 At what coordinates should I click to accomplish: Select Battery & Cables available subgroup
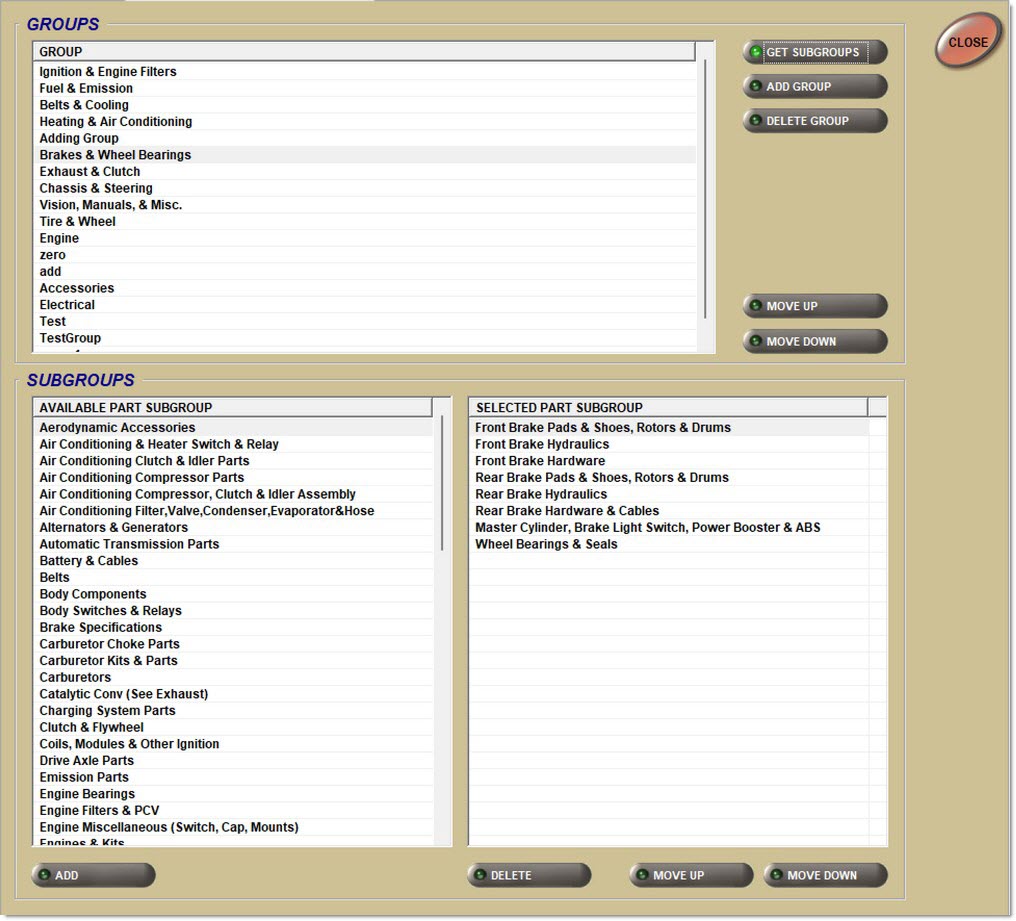click(89, 561)
